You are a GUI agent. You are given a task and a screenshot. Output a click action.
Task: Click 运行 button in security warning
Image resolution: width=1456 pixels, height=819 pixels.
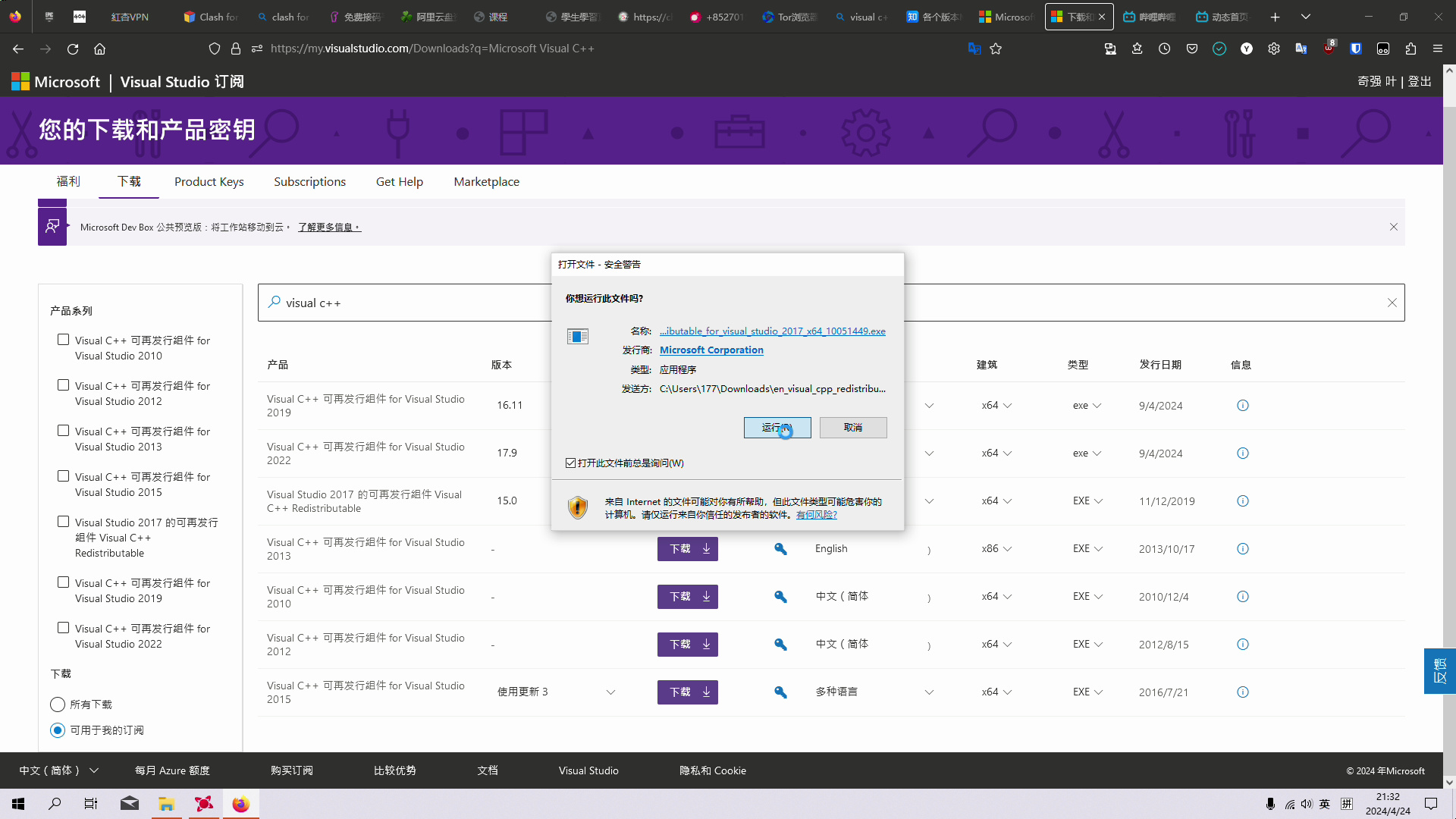tap(777, 428)
